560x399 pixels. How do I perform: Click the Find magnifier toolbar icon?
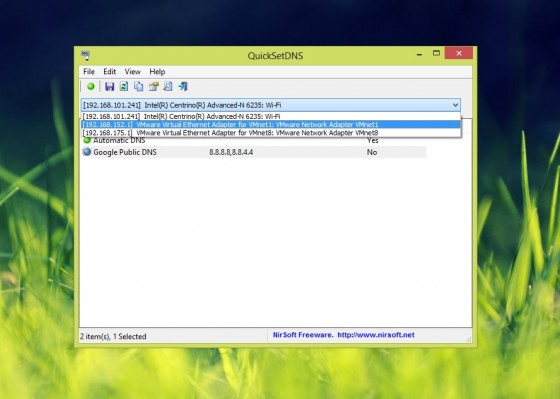point(168,86)
